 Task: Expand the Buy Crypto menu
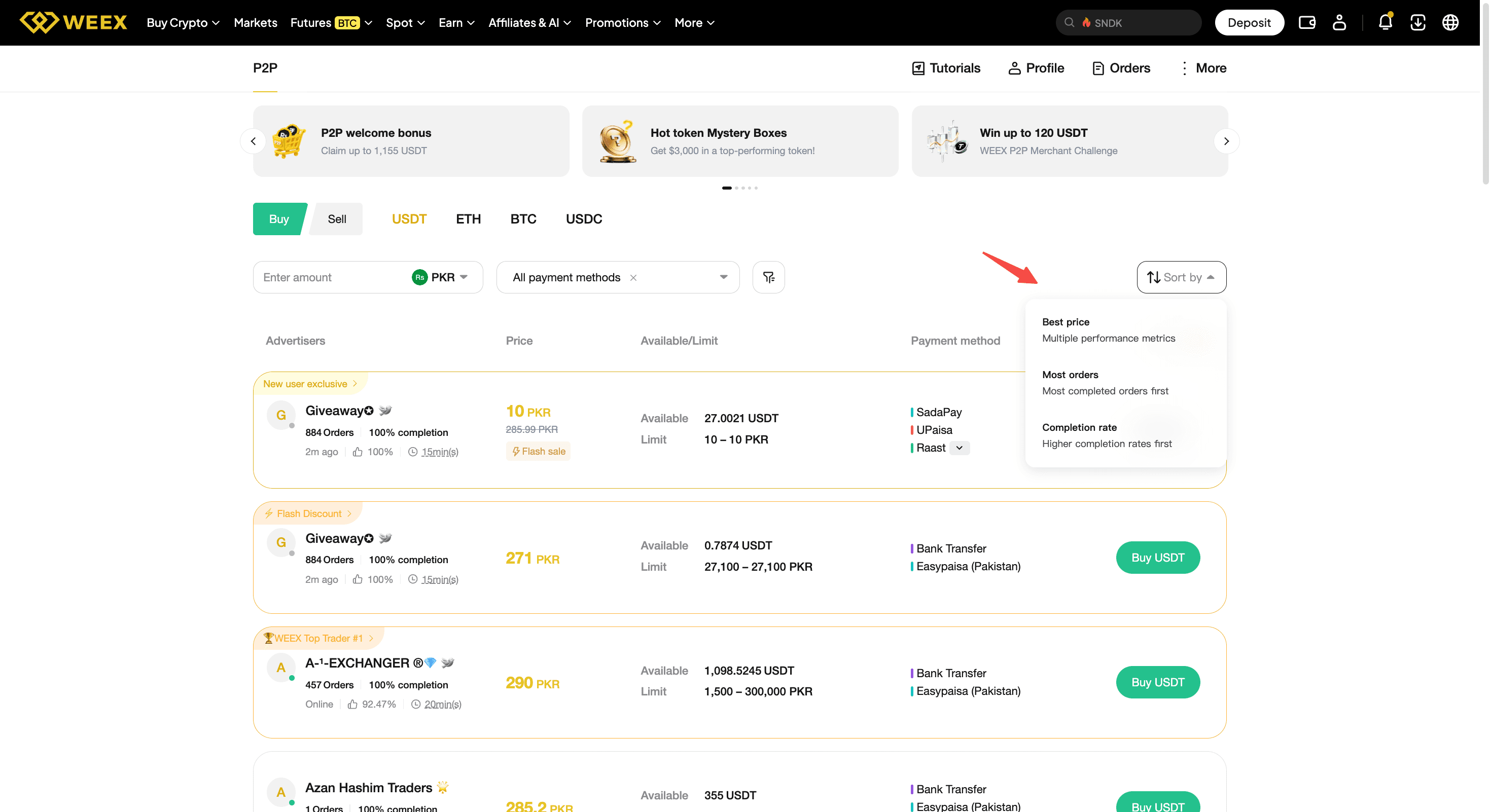pos(183,22)
